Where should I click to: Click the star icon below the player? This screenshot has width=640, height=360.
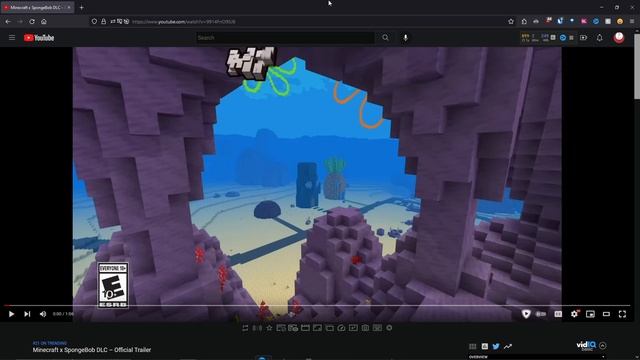click(x=269, y=328)
